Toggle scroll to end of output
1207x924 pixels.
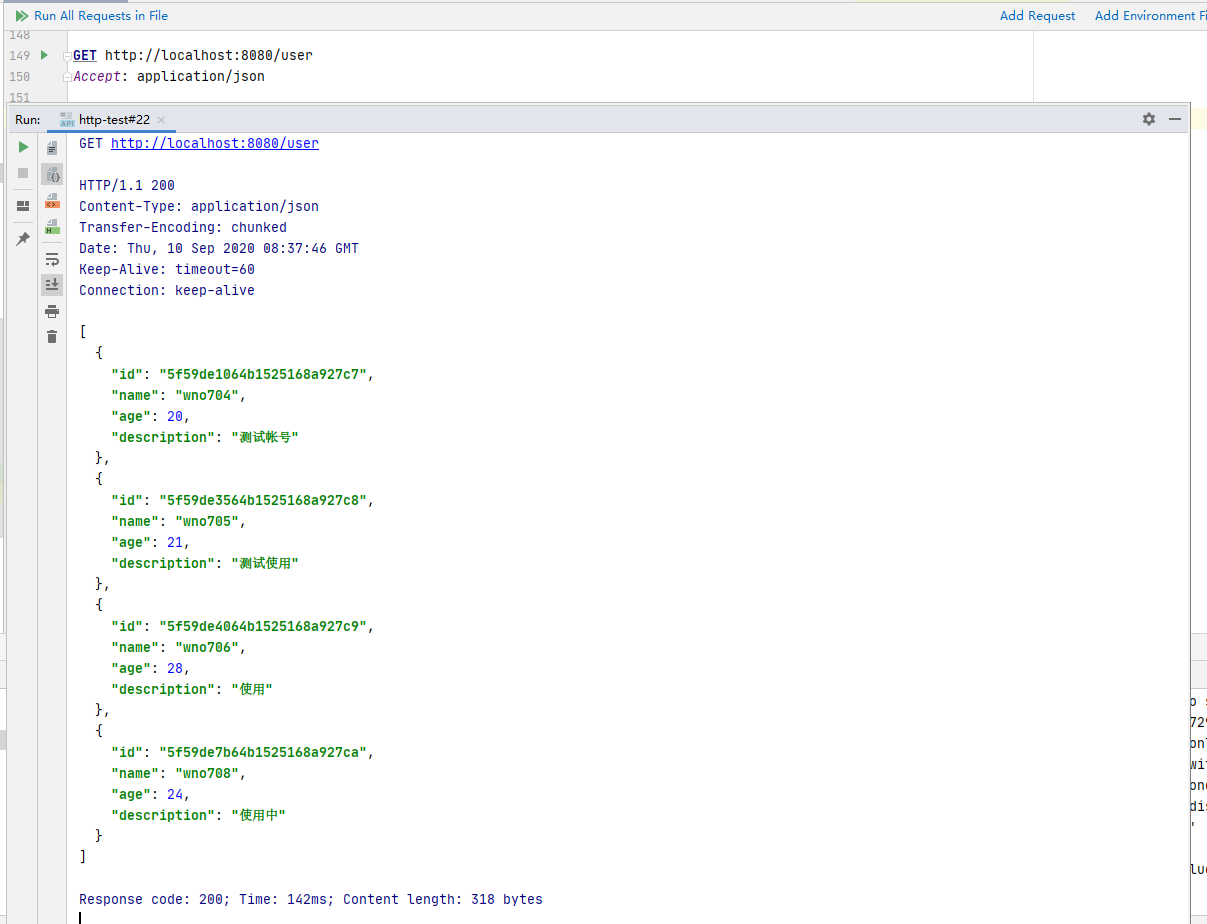pyautogui.click(x=52, y=285)
